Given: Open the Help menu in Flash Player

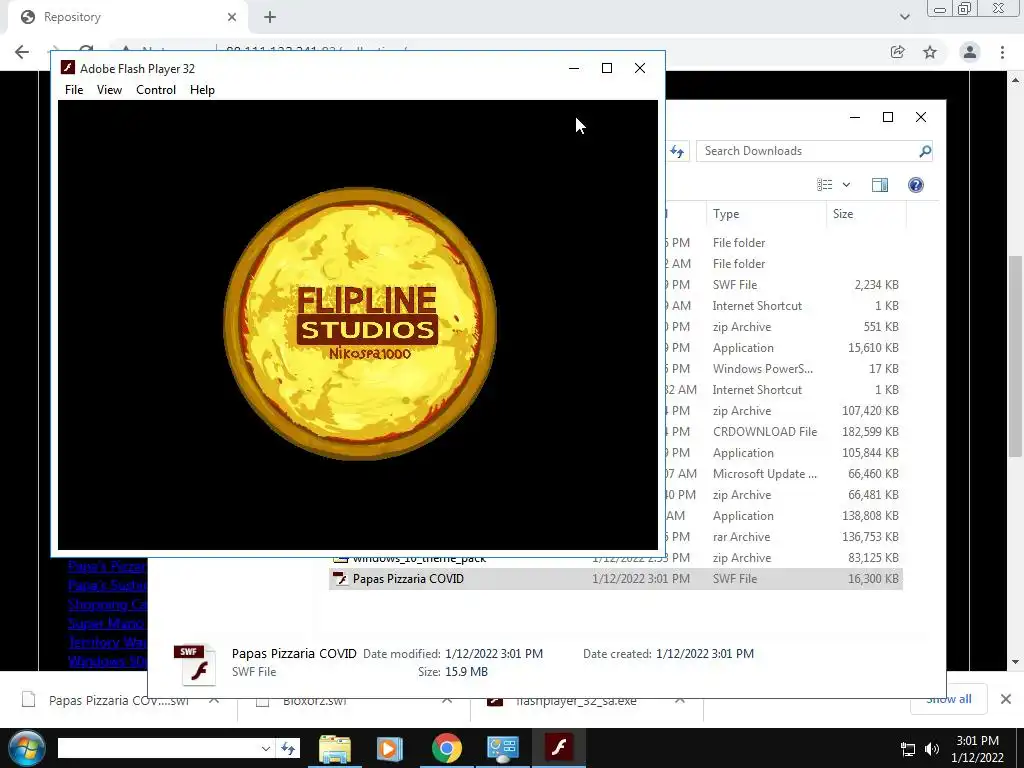Looking at the screenshot, I should 202,89.
